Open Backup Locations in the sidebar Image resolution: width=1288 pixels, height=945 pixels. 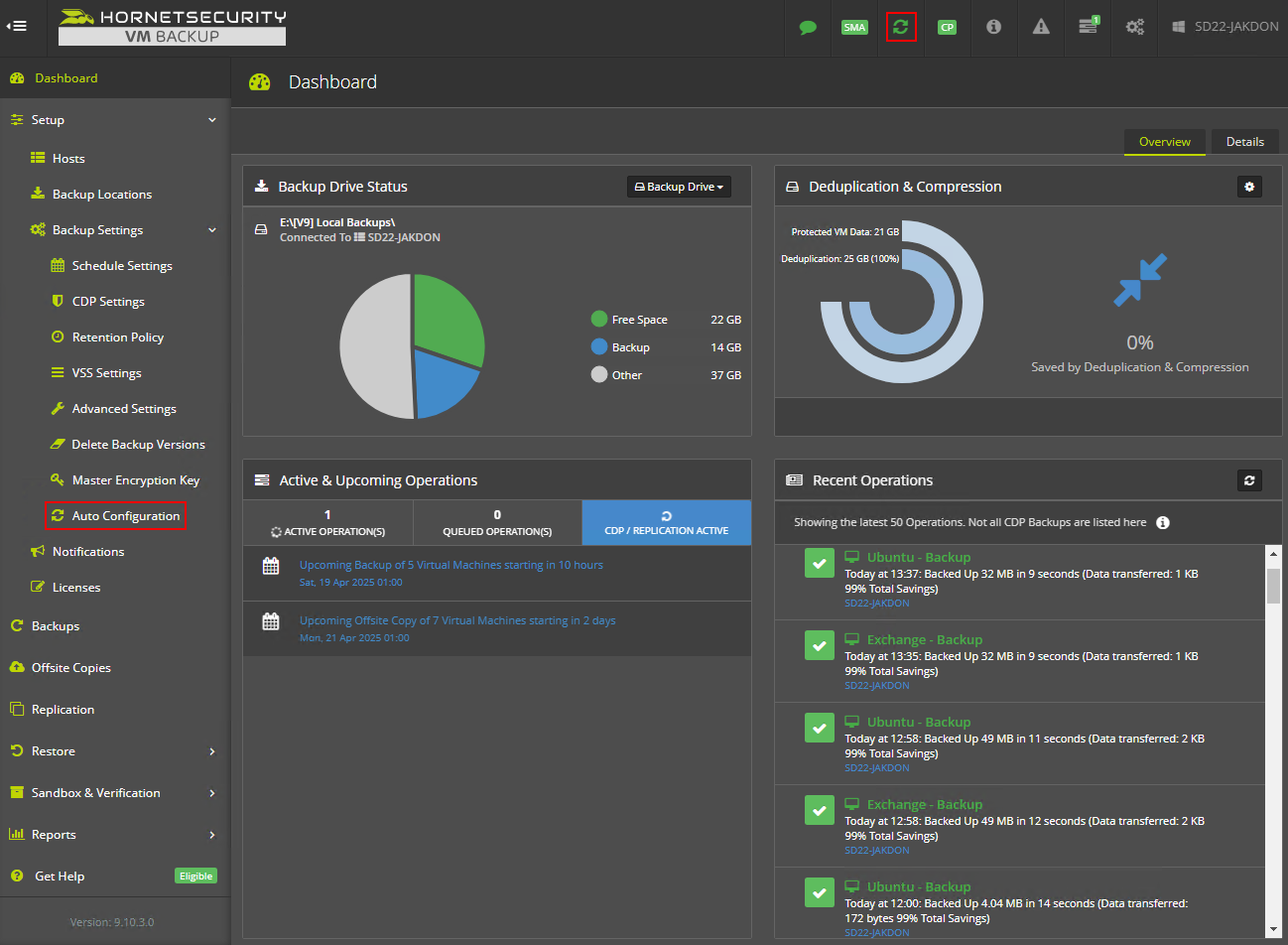click(102, 195)
